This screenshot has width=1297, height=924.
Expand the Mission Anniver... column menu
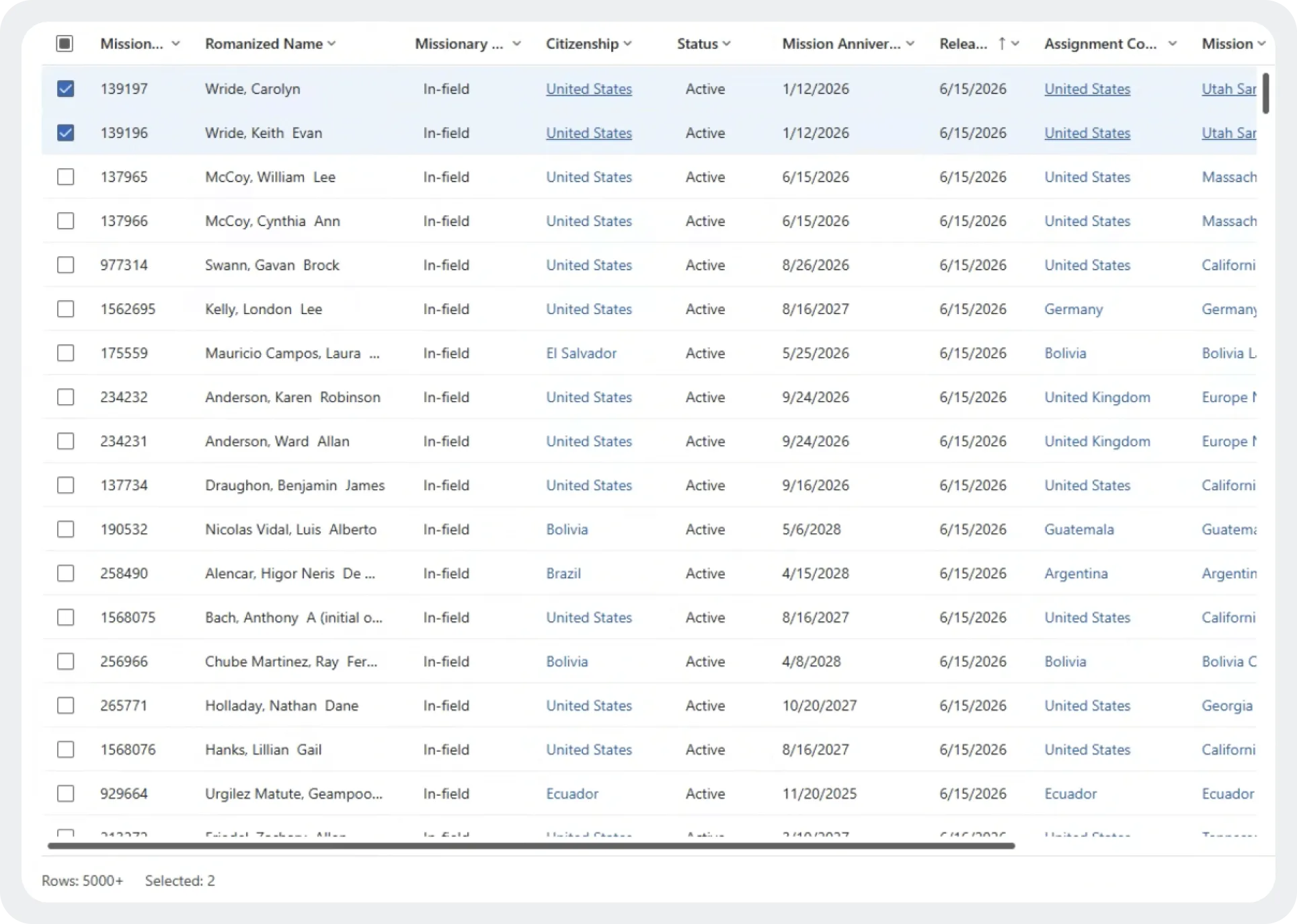[910, 44]
